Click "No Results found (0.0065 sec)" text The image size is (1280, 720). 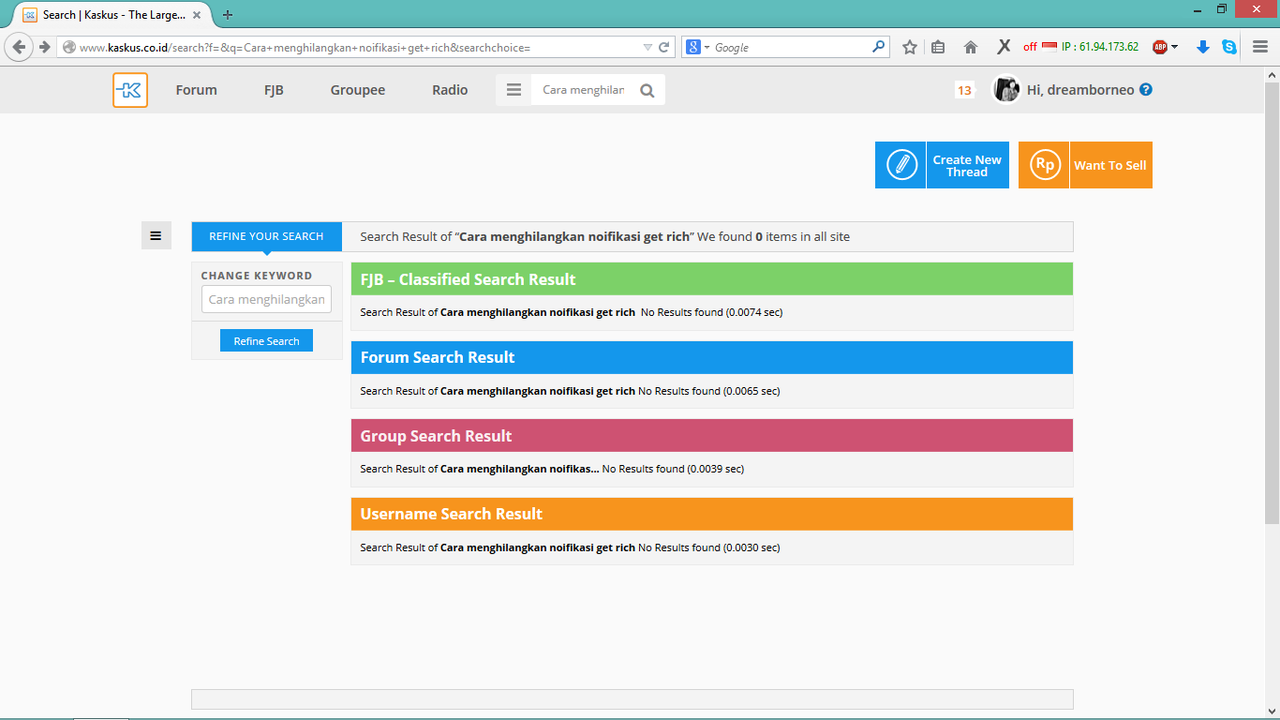[709, 391]
